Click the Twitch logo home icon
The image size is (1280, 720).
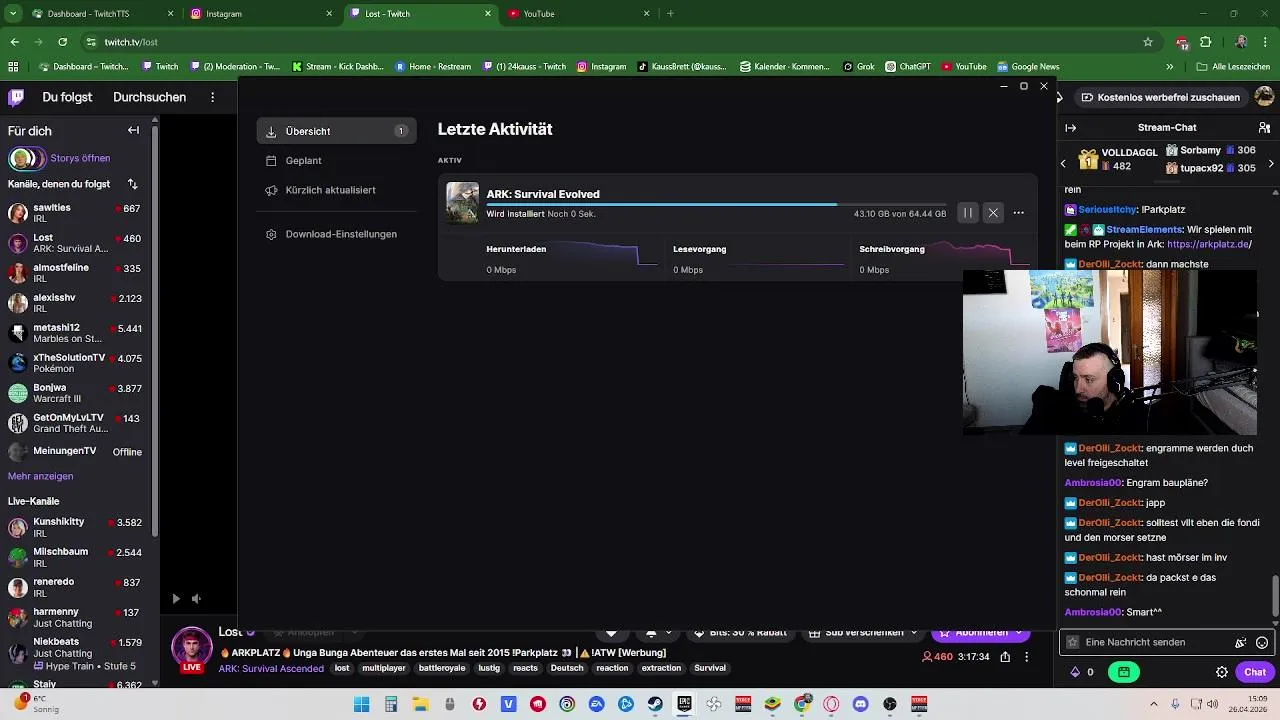[x=16, y=97]
